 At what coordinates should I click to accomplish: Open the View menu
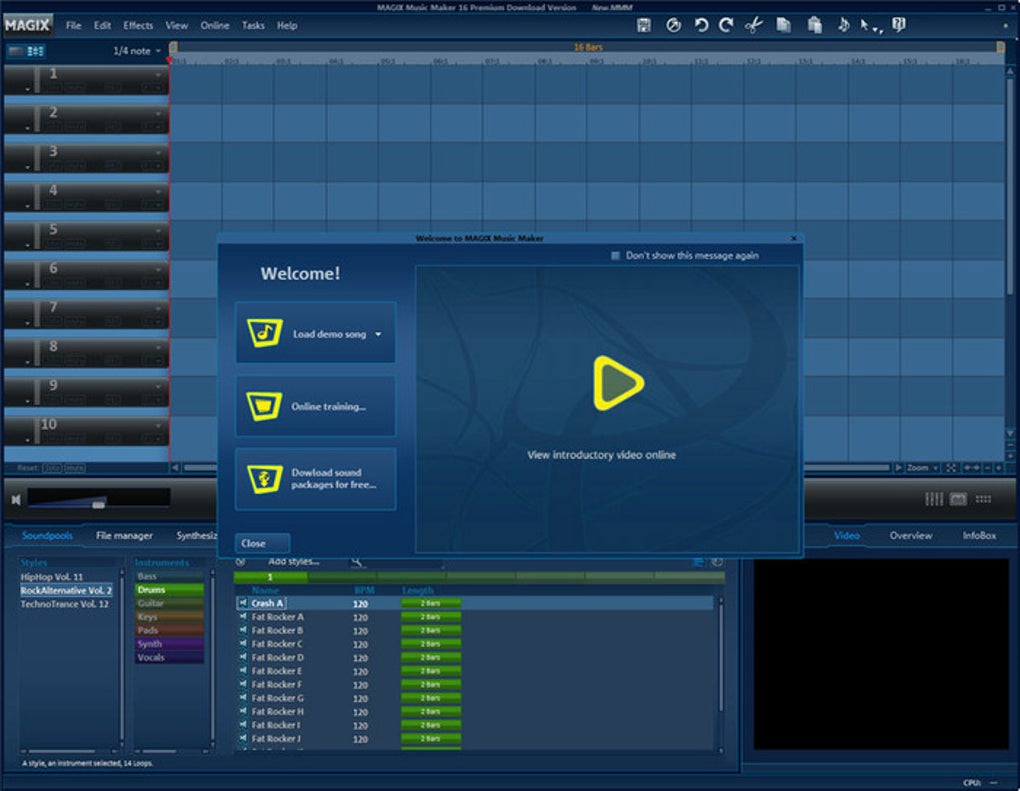(176, 25)
